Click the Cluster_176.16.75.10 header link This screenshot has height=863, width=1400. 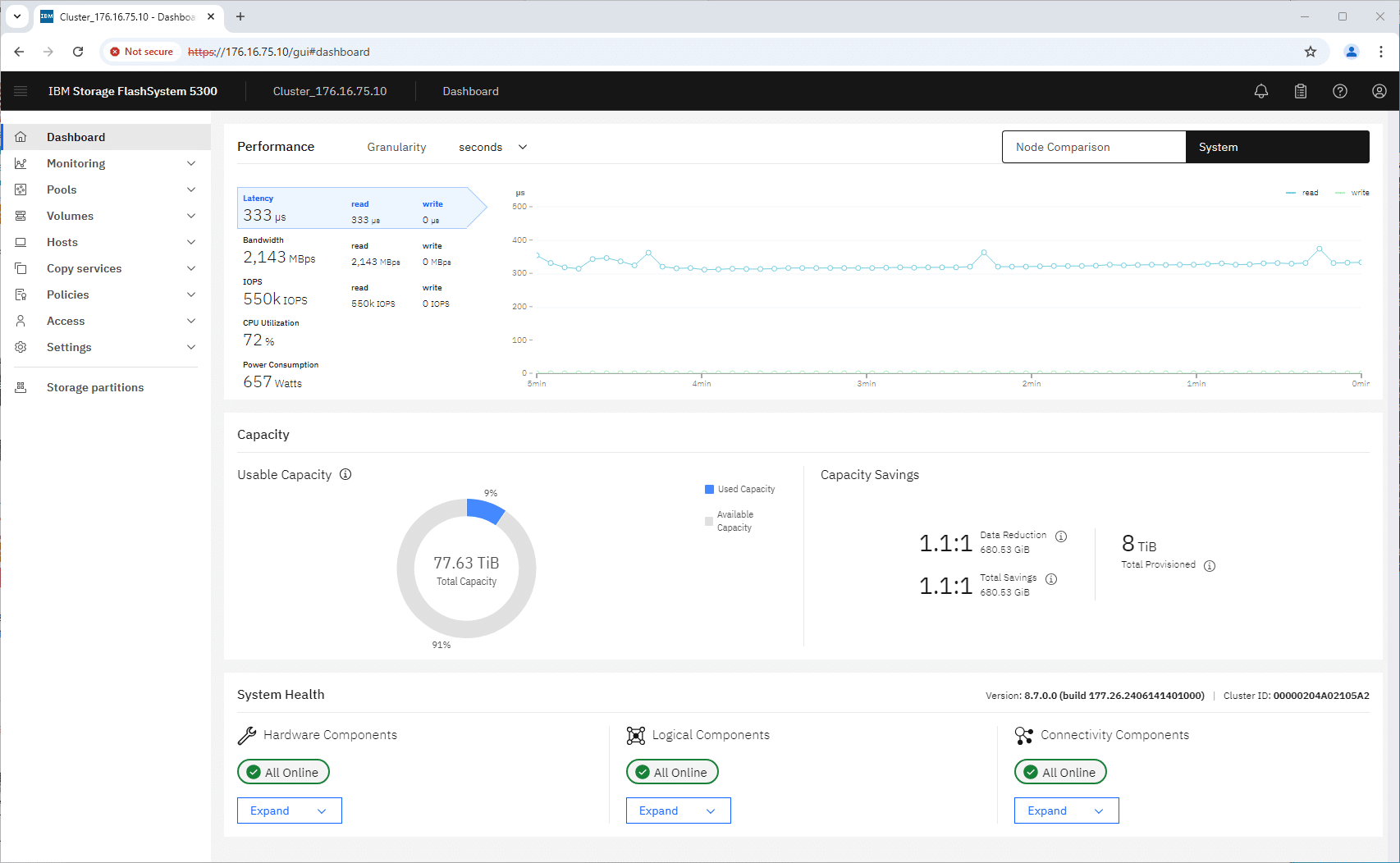330,91
